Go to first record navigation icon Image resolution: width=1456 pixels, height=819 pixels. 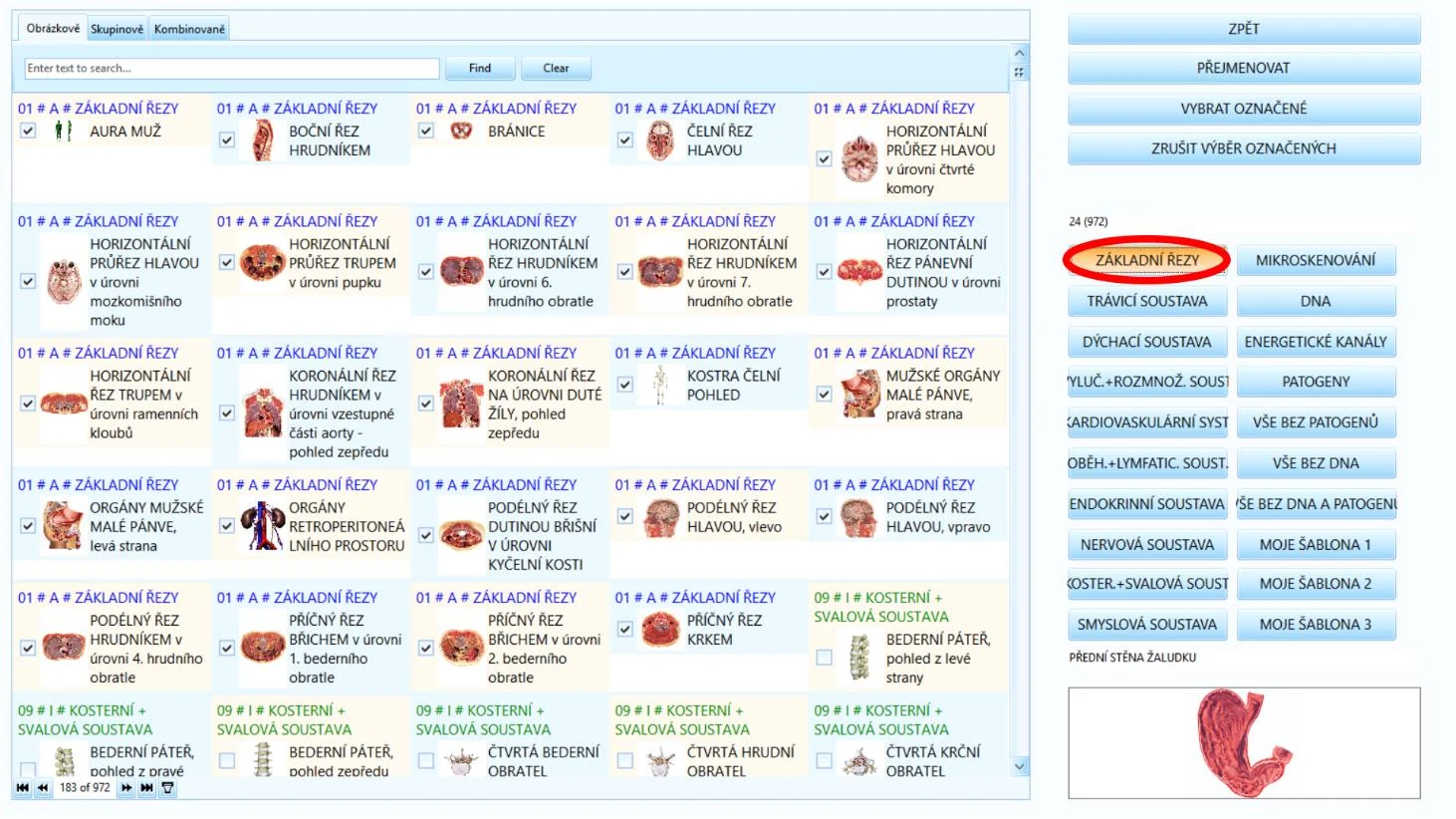23,787
